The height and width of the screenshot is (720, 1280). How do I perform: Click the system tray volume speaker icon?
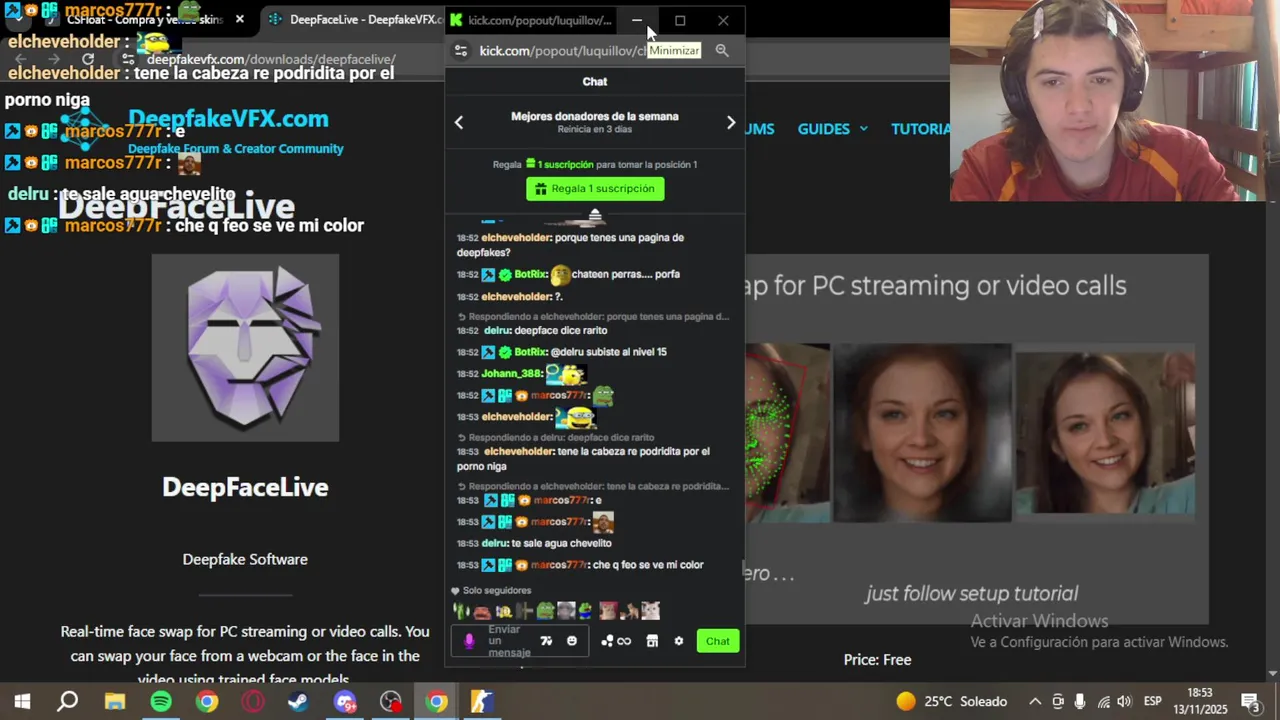click(1125, 702)
